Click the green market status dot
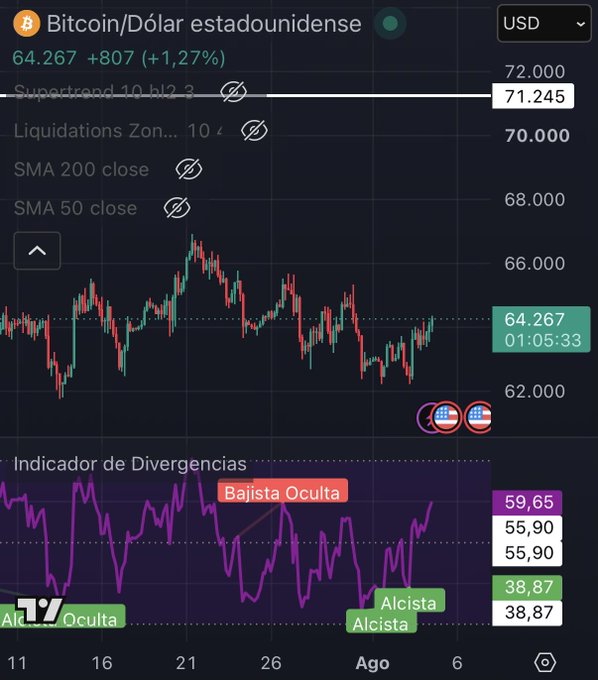The width and height of the screenshot is (598, 680). pos(390,23)
